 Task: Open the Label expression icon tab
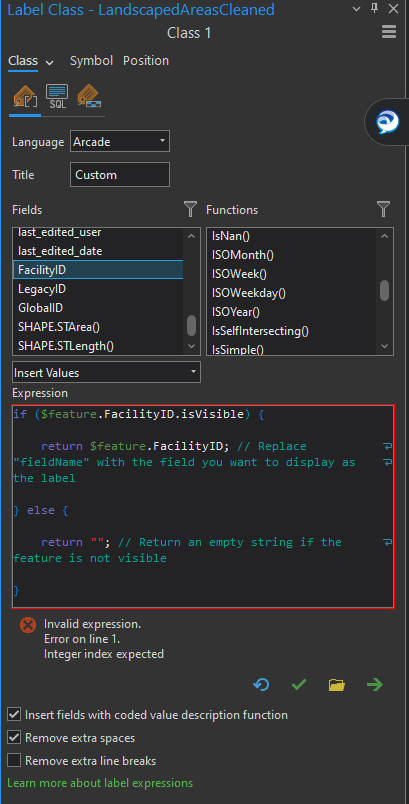(26, 96)
